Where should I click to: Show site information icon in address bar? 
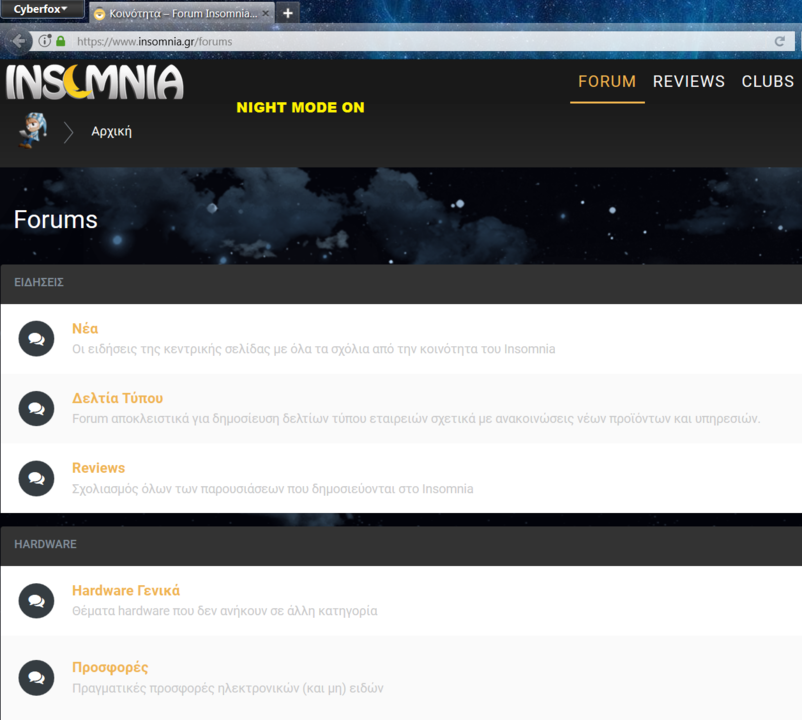pos(45,41)
